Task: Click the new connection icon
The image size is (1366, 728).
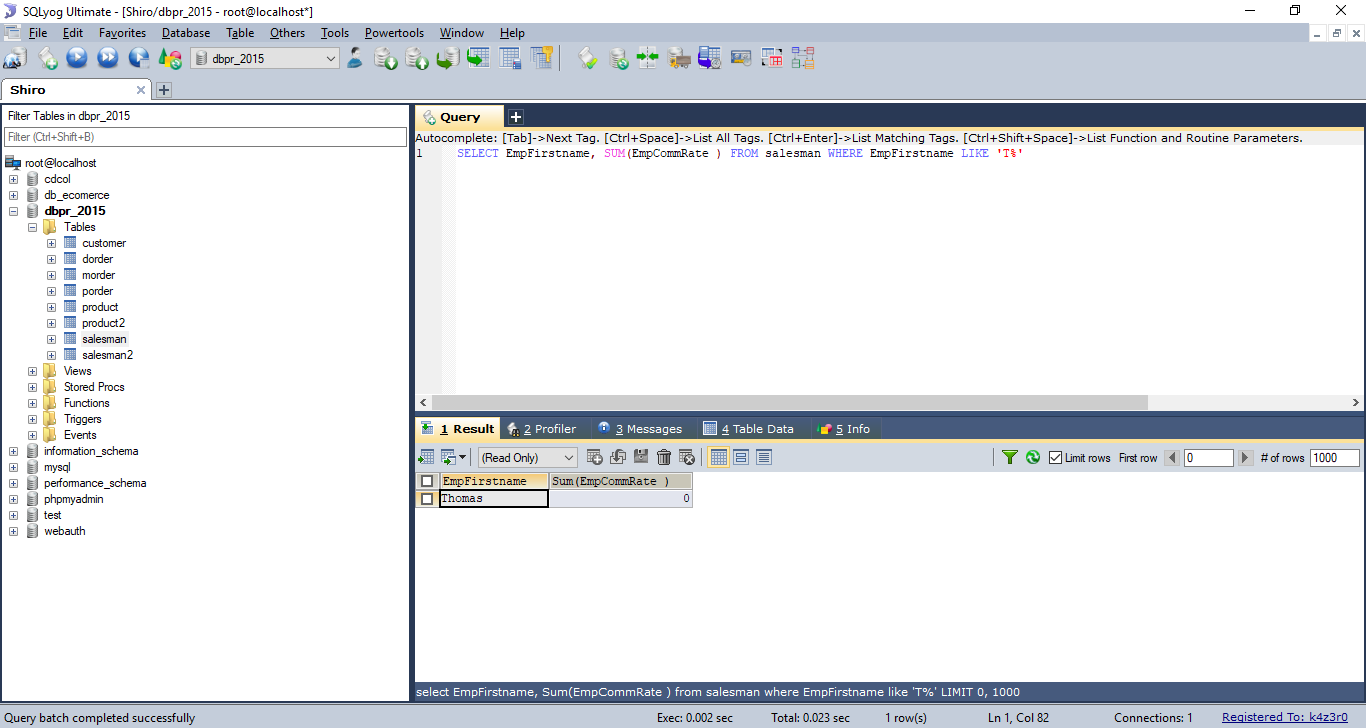Action: tap(15, 58)
